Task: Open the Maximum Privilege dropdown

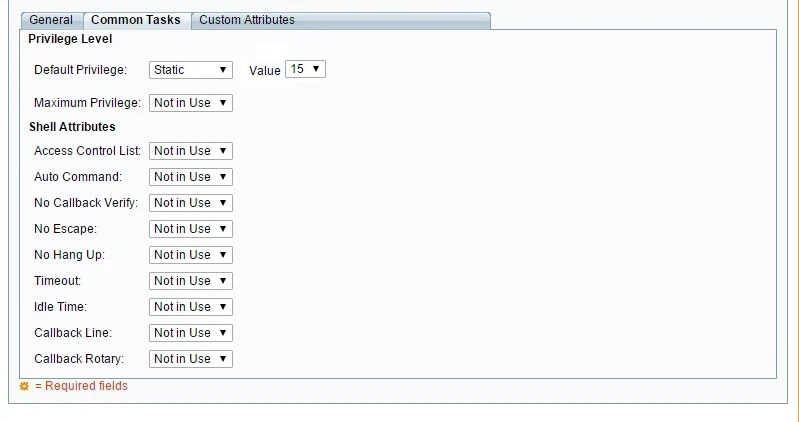Action: pyautogui.click(x=191, y=103)
